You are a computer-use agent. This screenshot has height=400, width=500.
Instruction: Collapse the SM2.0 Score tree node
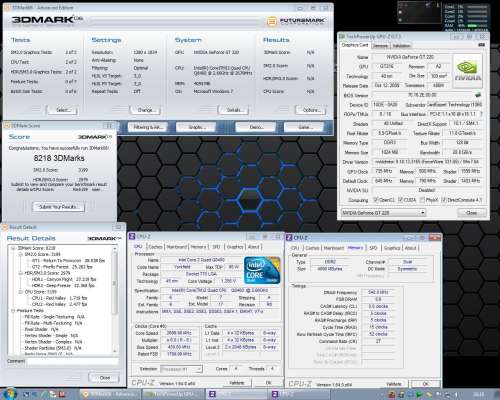20,254
